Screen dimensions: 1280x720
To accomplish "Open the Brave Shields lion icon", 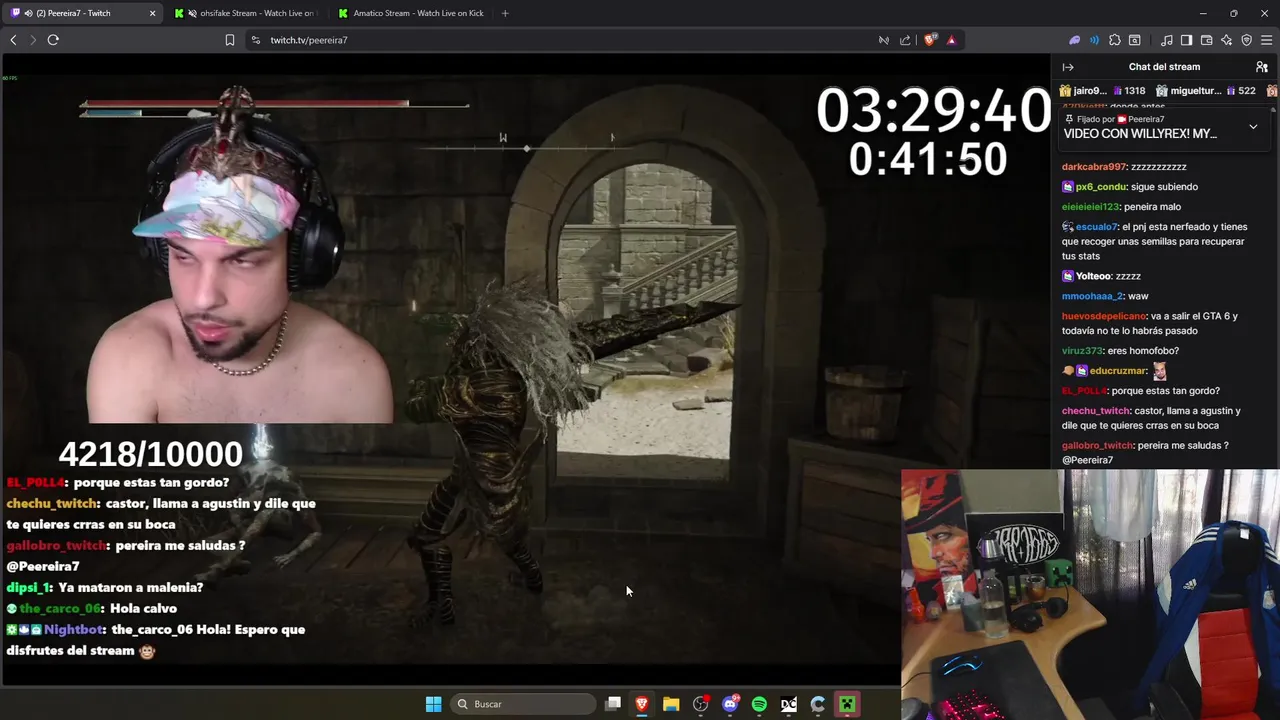I will click(x=931, y=40).
